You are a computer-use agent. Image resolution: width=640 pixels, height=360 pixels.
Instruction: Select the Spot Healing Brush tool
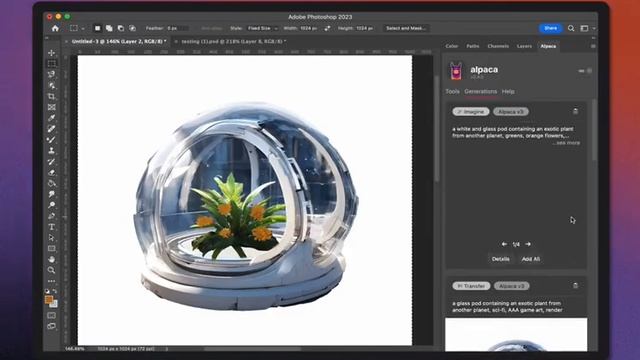tap(51, 129)
